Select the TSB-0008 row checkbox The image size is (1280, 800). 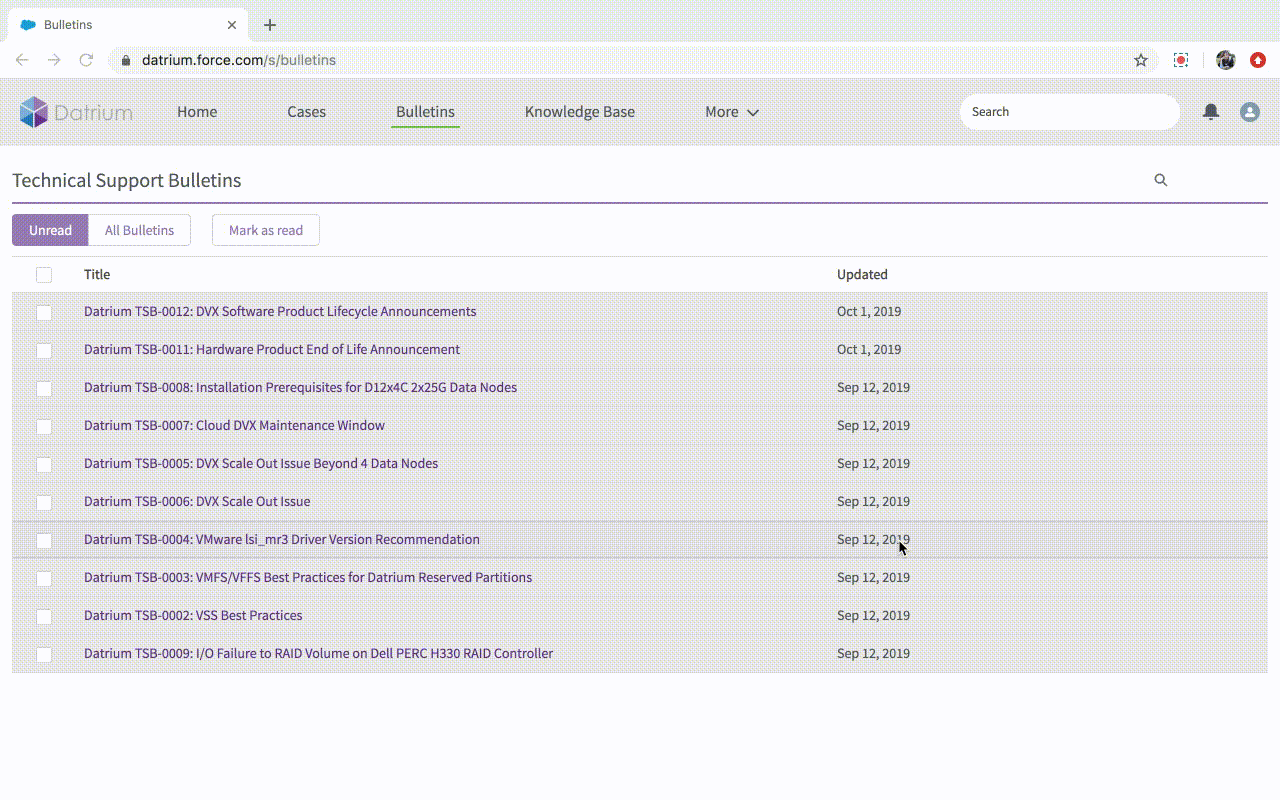pos(44,389)
